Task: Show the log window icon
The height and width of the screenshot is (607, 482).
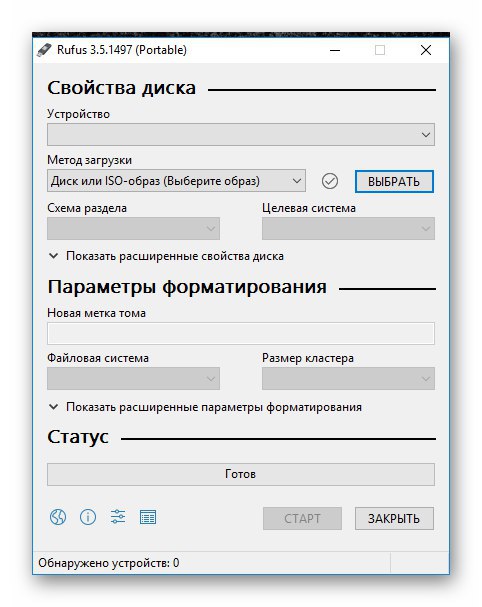Action: (x=148, y=517)
